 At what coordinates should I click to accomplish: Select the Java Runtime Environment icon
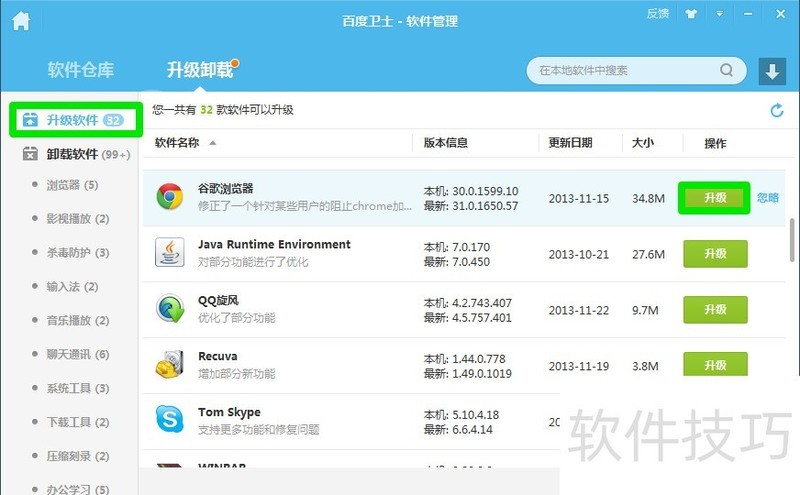pyautogui.click(x=170, y=253)
